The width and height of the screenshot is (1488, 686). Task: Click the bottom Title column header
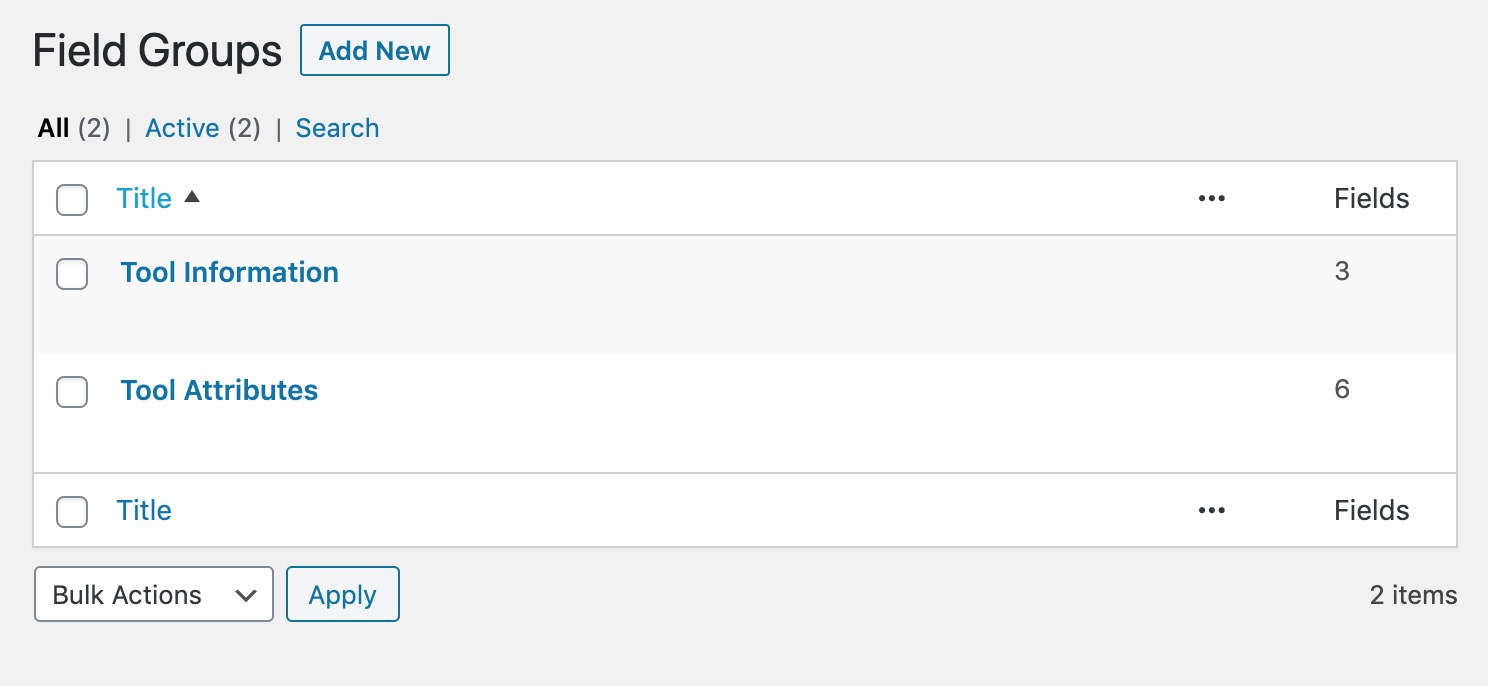[x=143, y=510]
